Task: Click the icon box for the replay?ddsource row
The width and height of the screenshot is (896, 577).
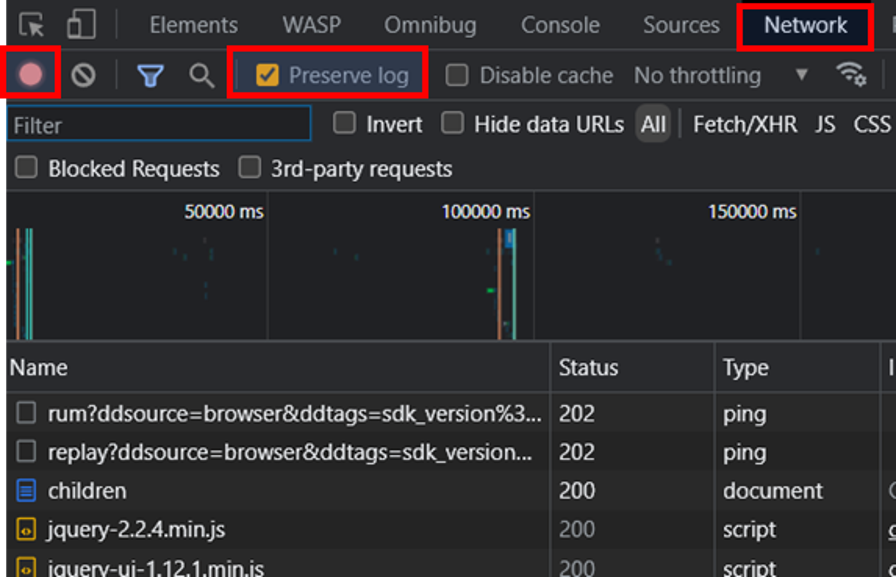Action: click(26, 451)
